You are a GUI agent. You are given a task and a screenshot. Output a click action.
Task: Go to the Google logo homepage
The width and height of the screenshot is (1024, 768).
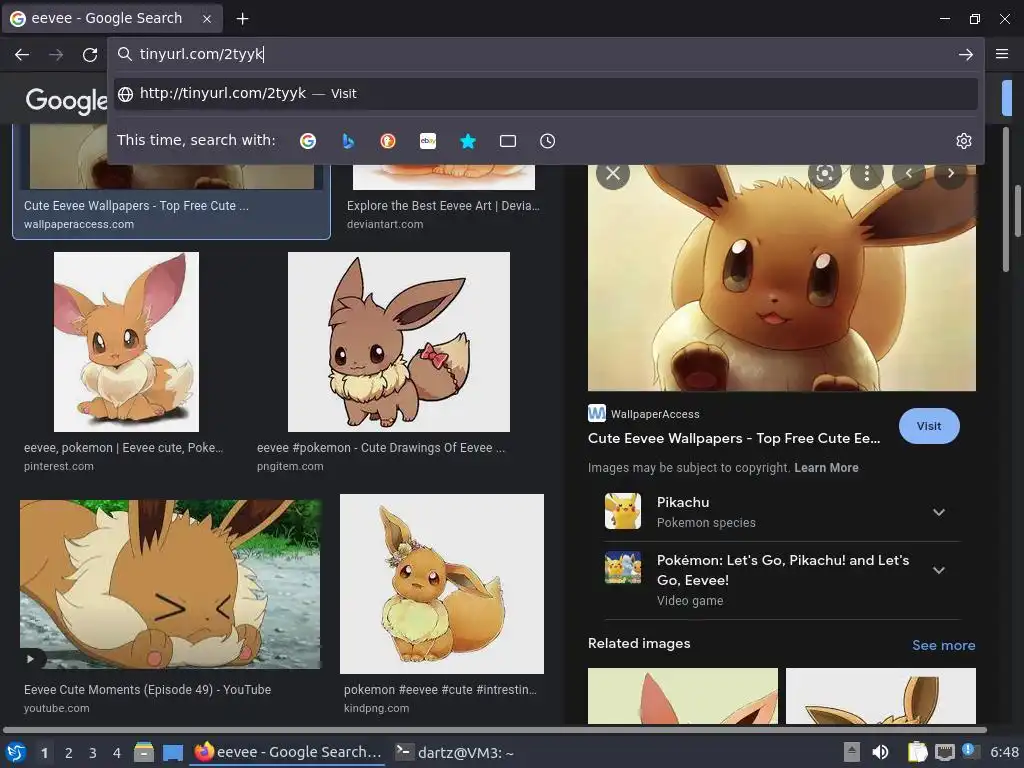(x=65, y=100)
